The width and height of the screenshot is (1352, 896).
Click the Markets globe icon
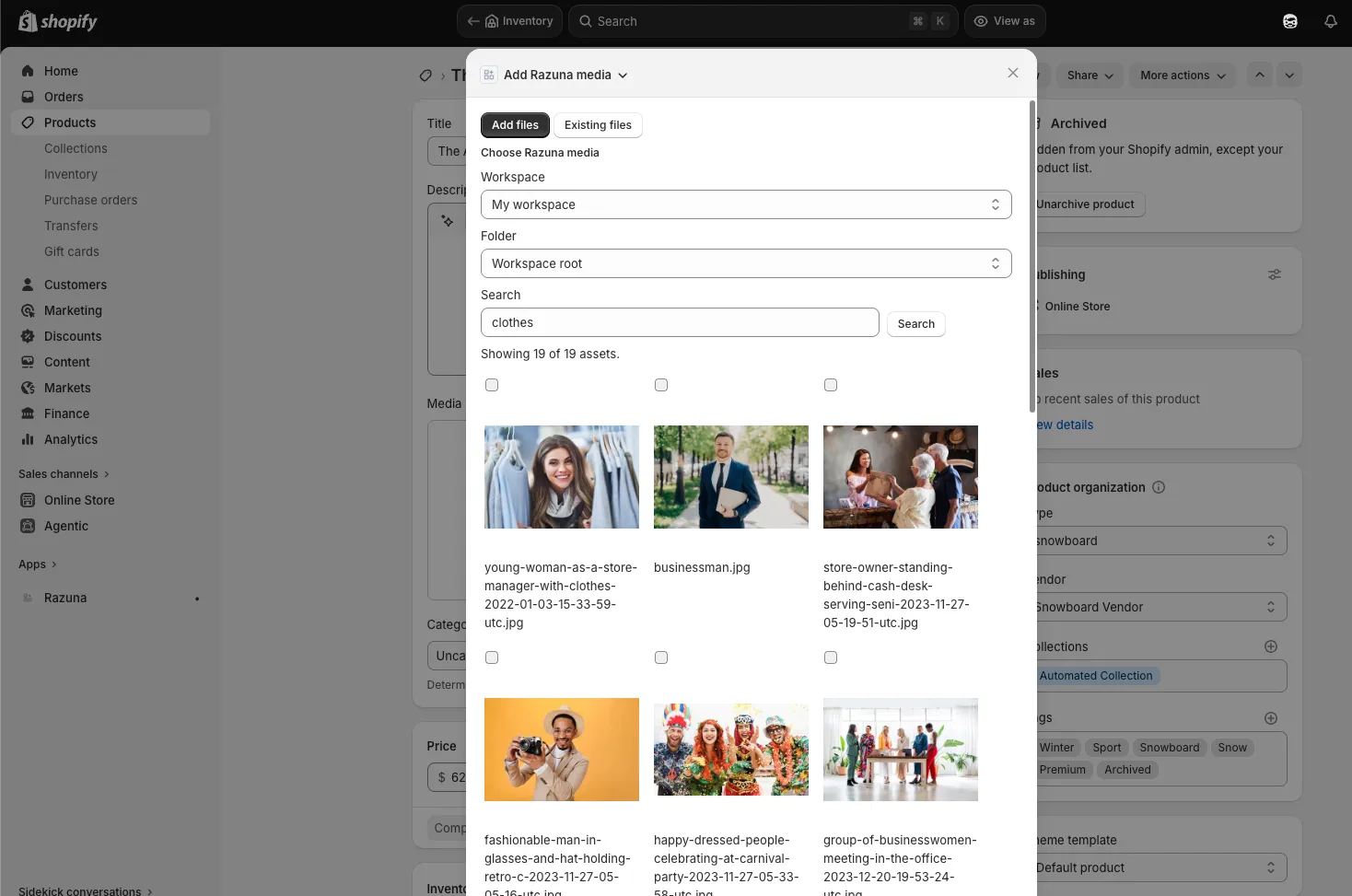pos(28,388)
